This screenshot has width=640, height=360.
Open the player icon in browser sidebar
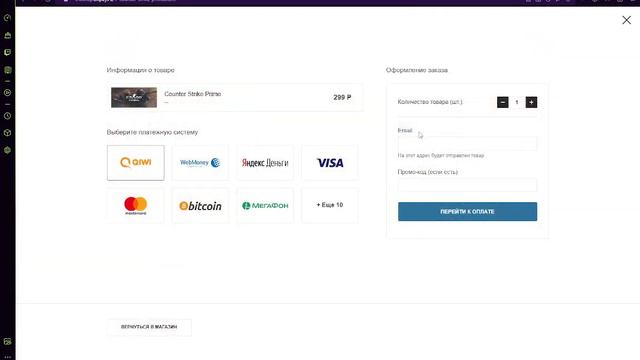[7, 93]
